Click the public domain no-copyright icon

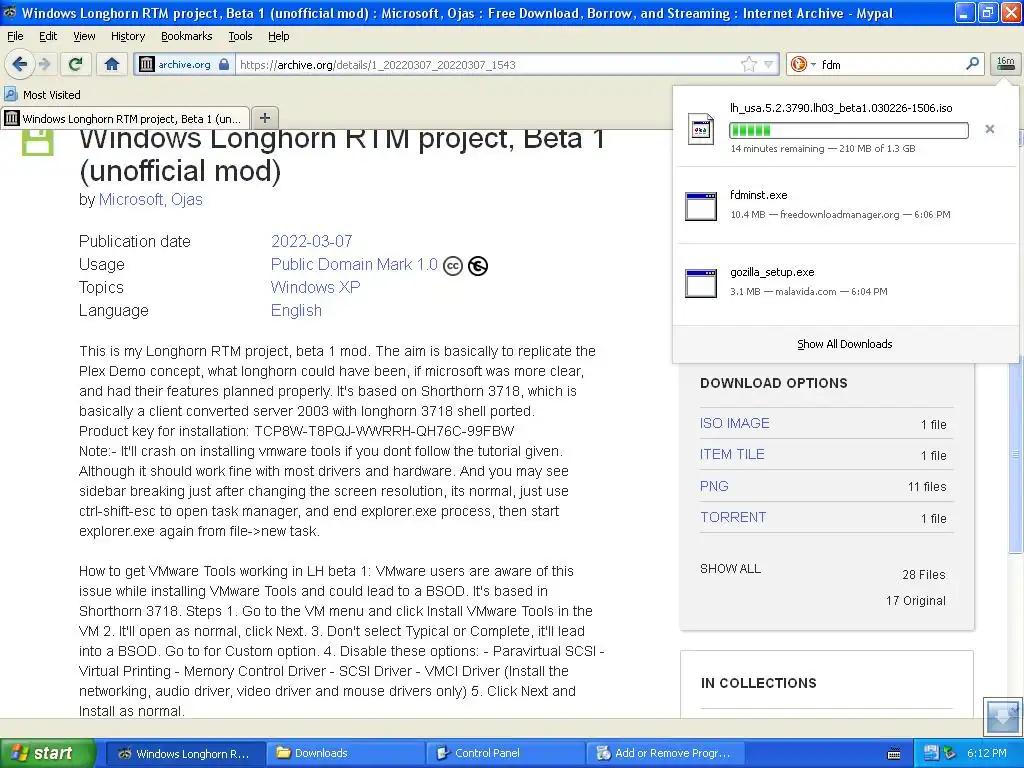pos(478,265)
